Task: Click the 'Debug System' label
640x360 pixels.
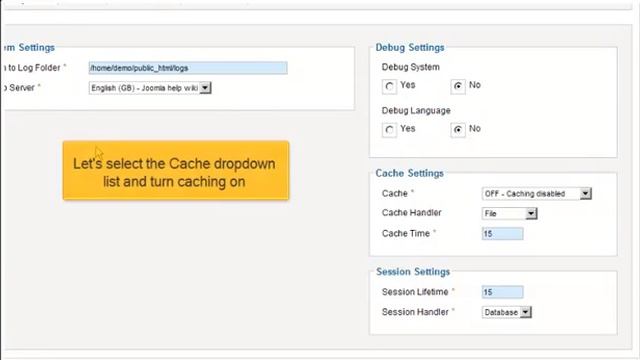Action: point(411,67)
